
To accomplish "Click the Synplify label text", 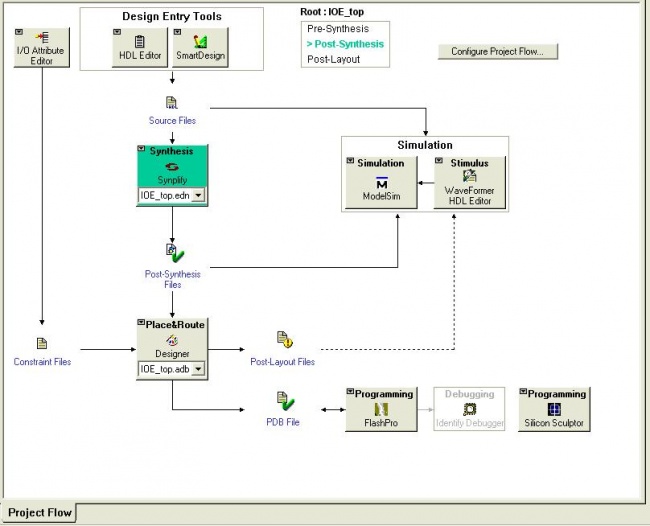I will point(172,180).
